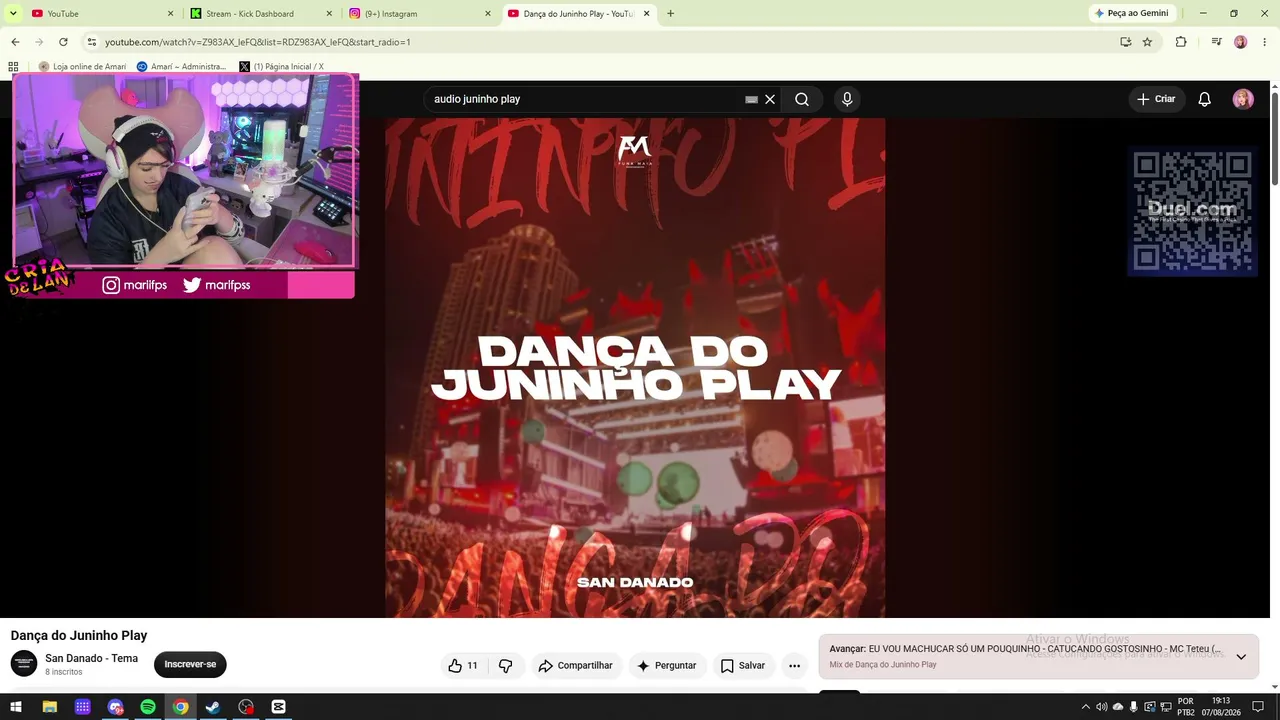1280x720 pixels.
Task: Open Steam from the taskbar
Action: tap(213, 707)
